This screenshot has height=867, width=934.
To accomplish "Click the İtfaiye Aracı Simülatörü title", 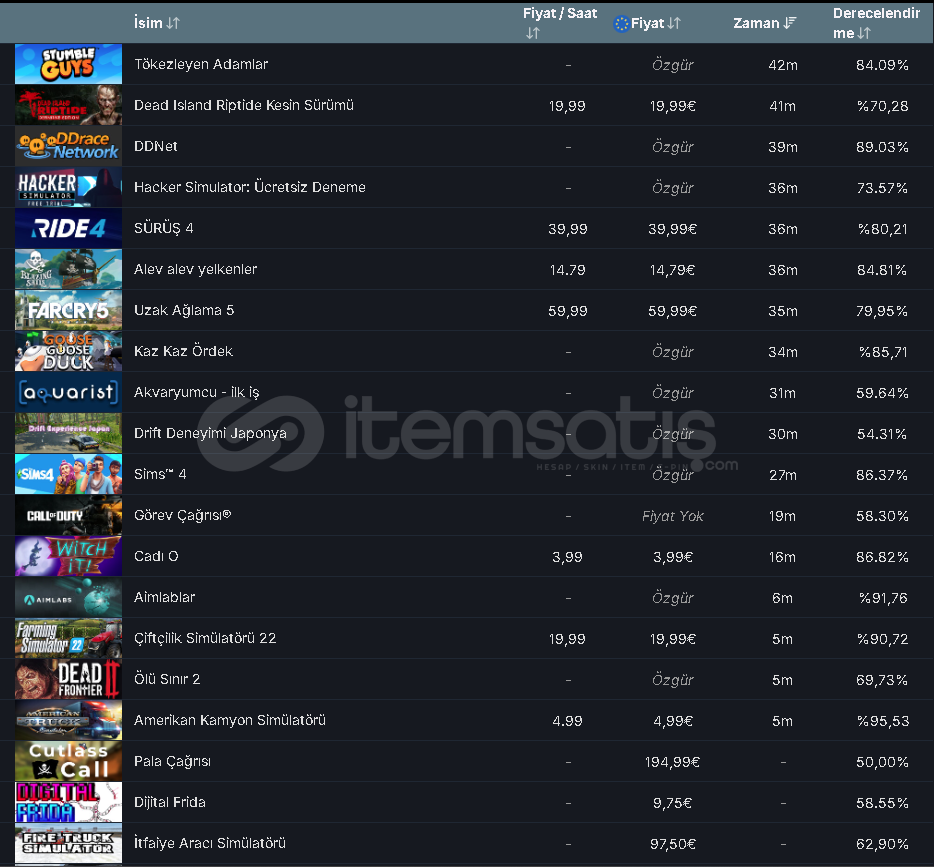I will point(210,843).
